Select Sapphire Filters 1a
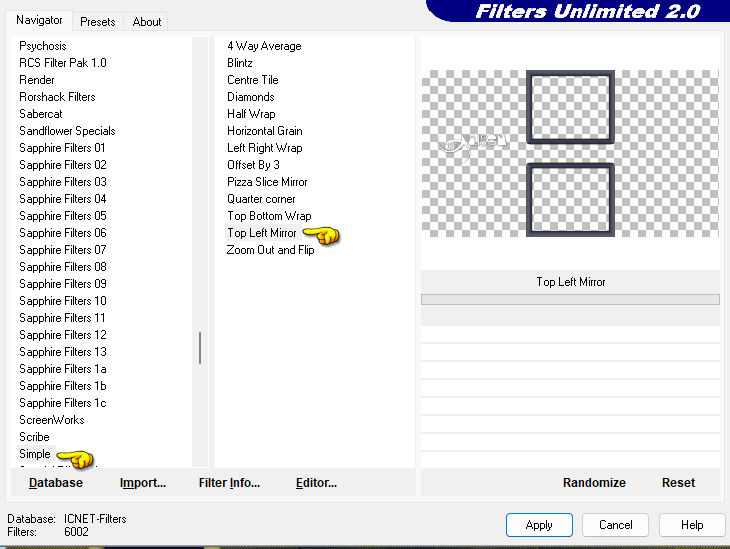 (63, 369)
